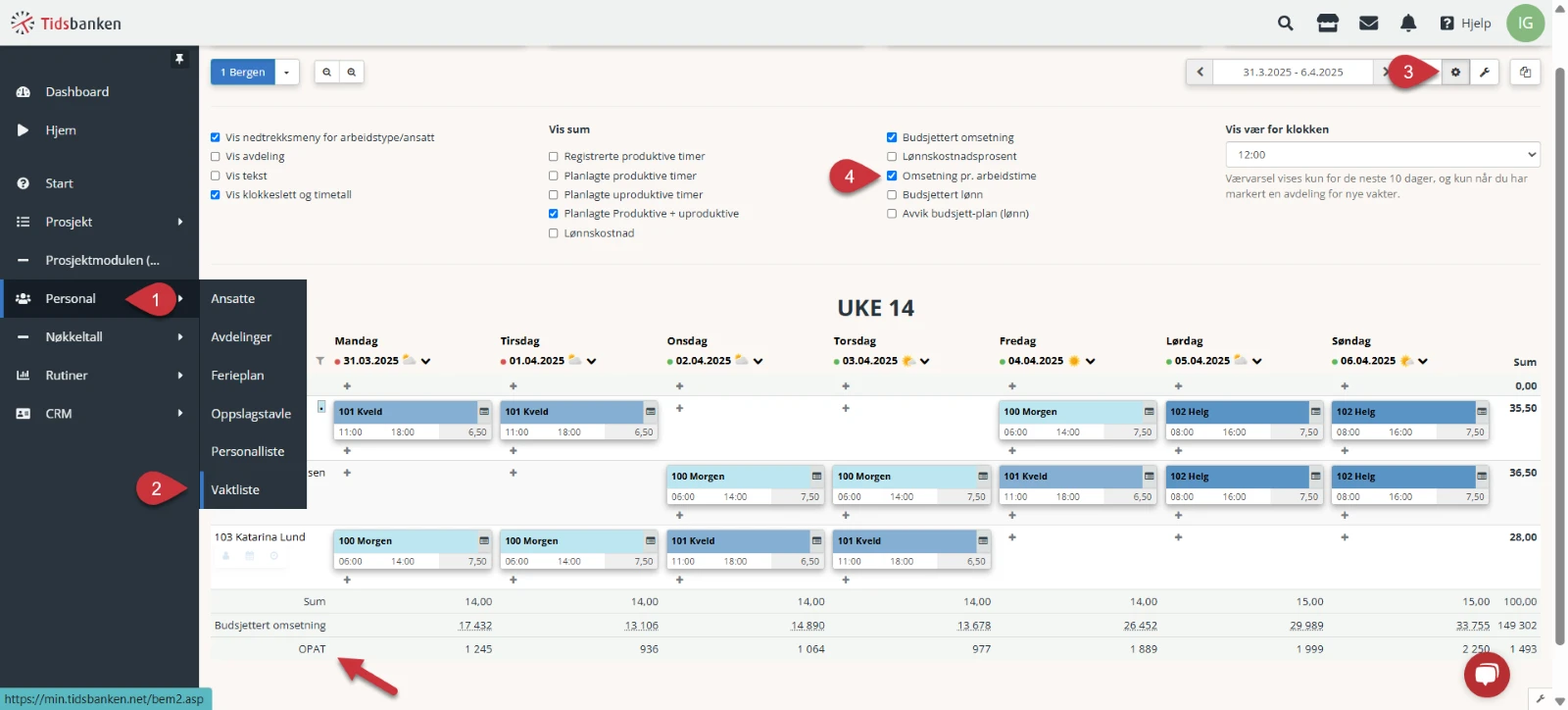
Task: Enable the Vis avdeling checkbox
Action: (x=216, y=157)
